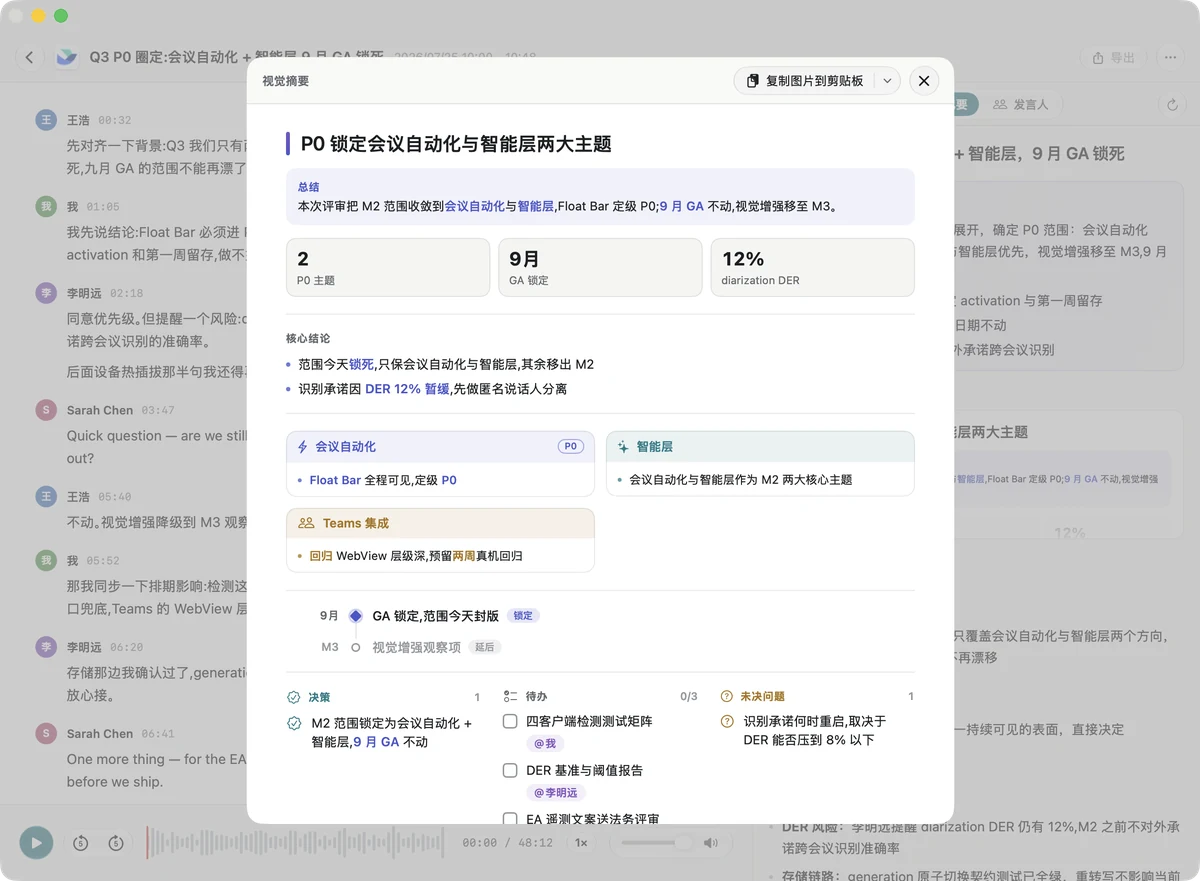Image resolution: width=1200 pixels, height=881 pixels.
Task: Click the 9月 GA 锁定 stat card
Action: [600, 267]
